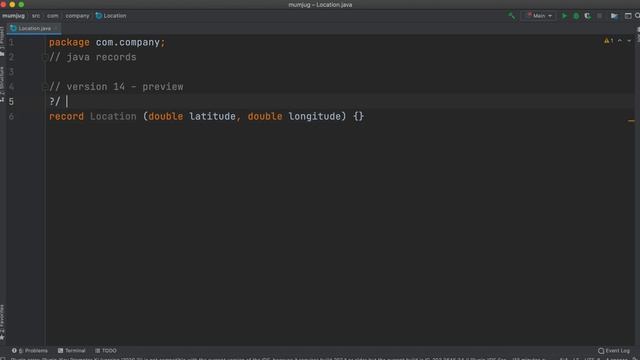Click the '// version 14 - preview' comment
This screenshot has width=640, height=360.
pyautogui.click(x=116, y=87)
